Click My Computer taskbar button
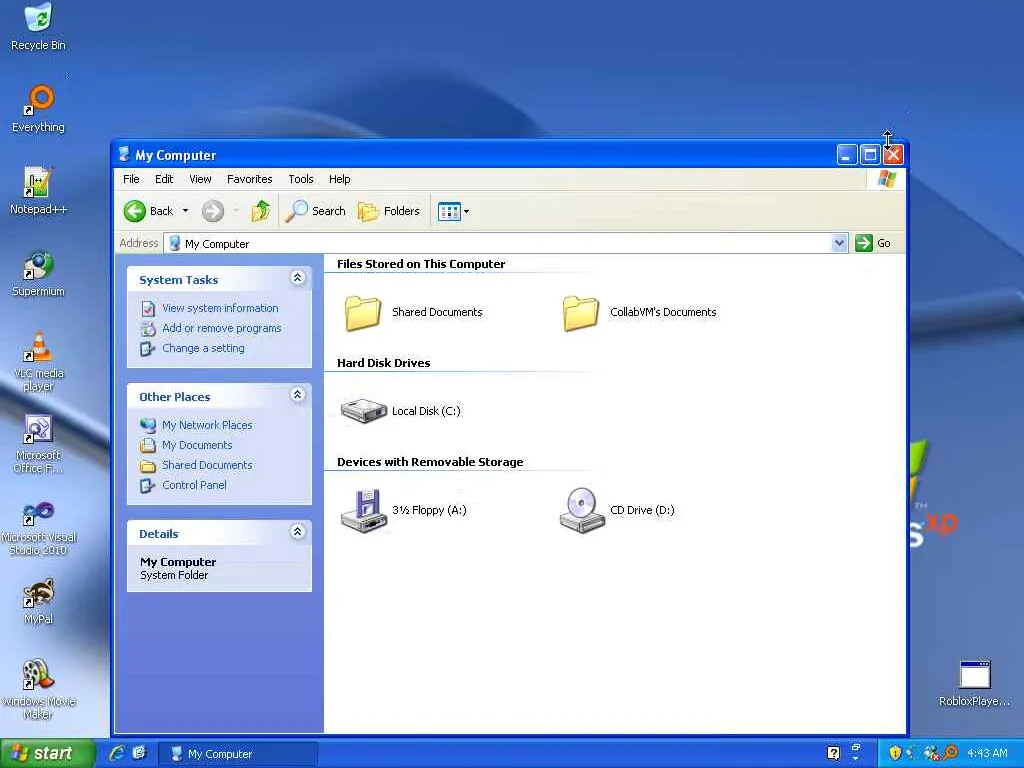 pyautogui.click(x=238, y=754)
